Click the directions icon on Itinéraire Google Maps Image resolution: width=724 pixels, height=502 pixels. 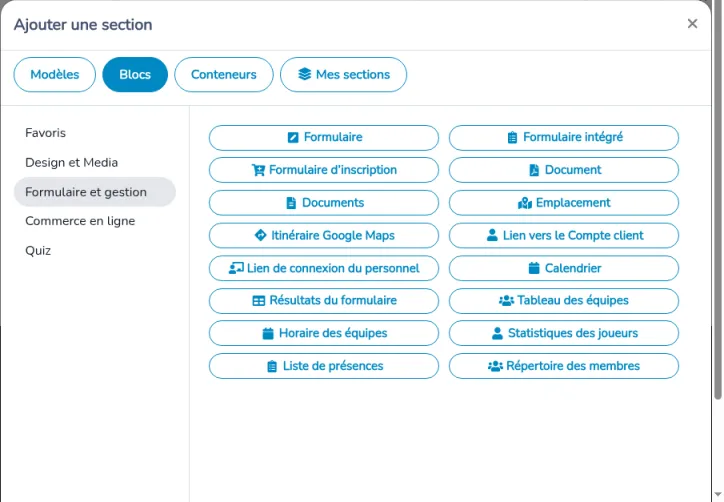[x=260, y=235]
